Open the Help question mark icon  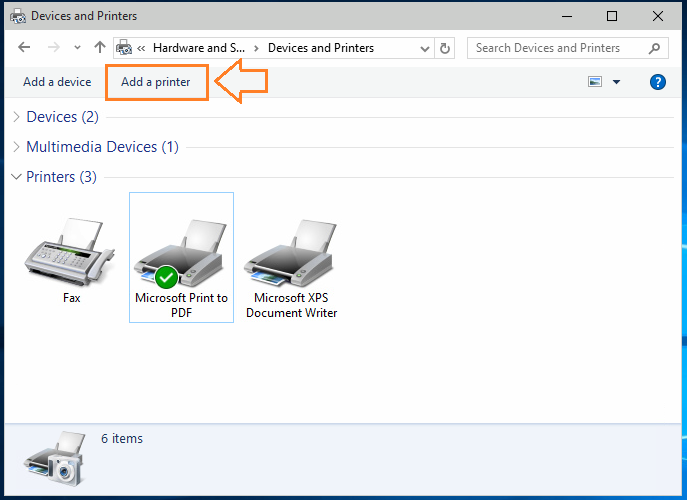tap(658, 82)
